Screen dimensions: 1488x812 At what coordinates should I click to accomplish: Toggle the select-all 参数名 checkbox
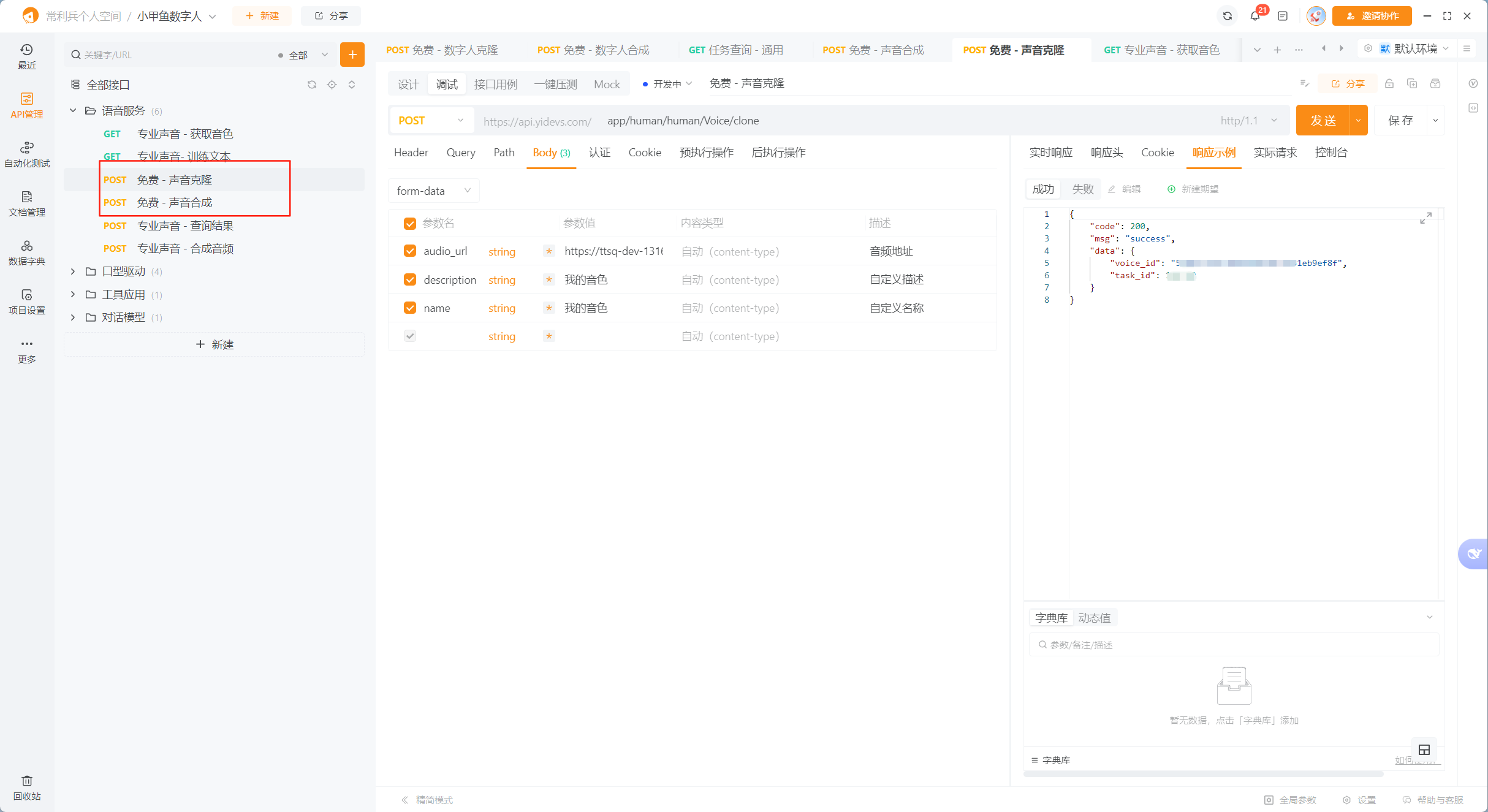coord(410,224)
